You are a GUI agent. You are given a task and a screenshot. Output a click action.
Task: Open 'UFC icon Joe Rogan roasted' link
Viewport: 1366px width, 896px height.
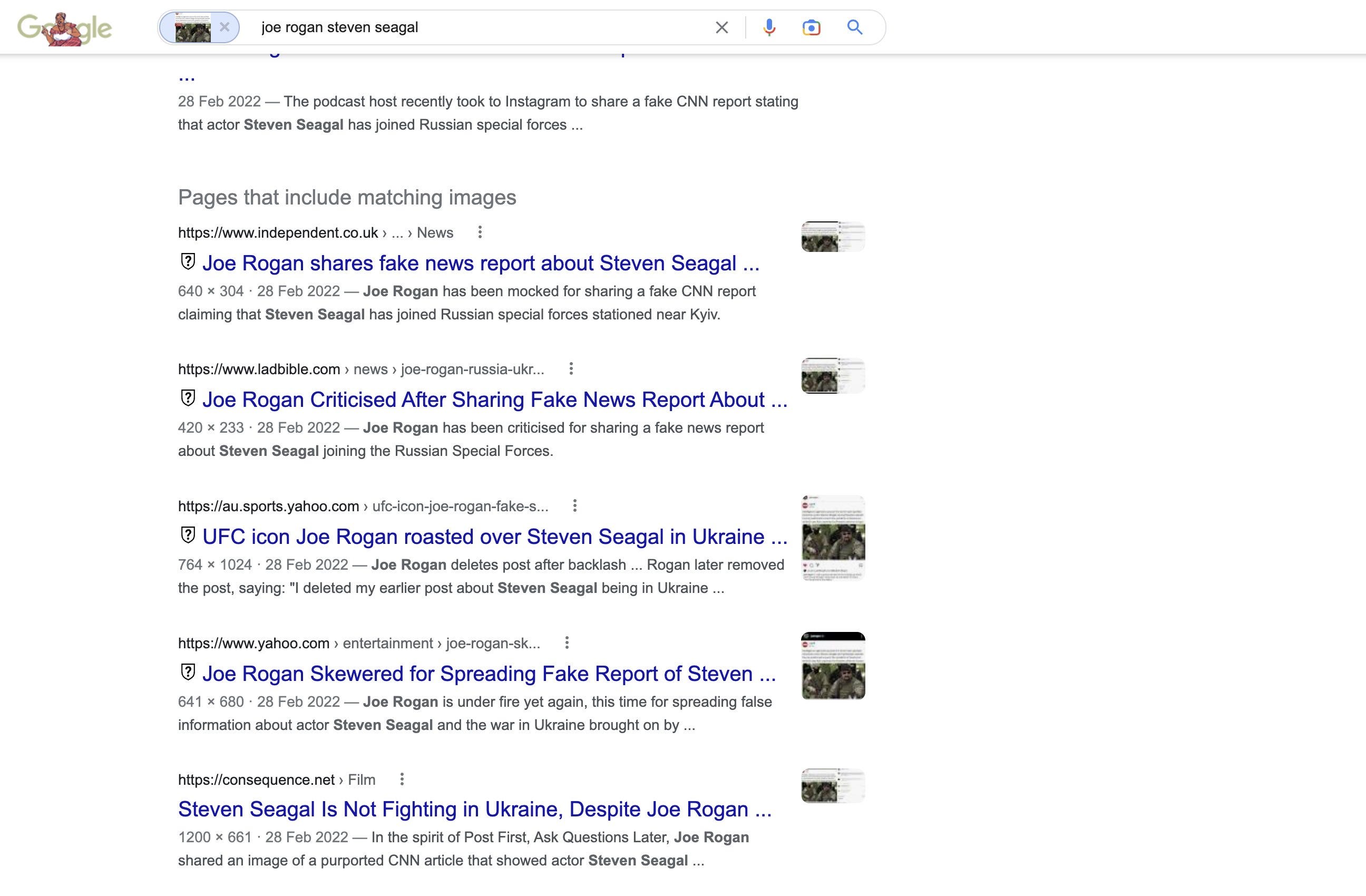coord(495,537)
